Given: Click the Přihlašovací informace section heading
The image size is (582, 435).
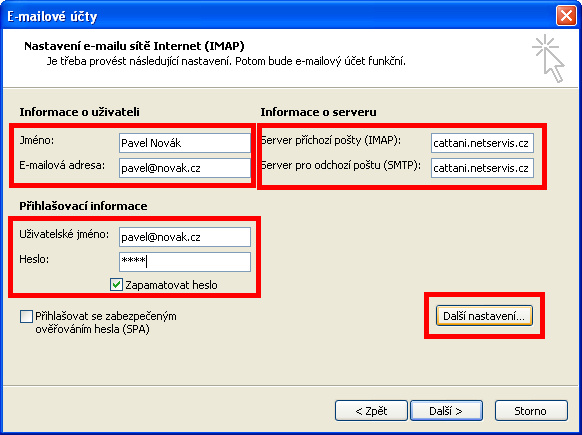Looking at the screenshot, I should [83, 206].
